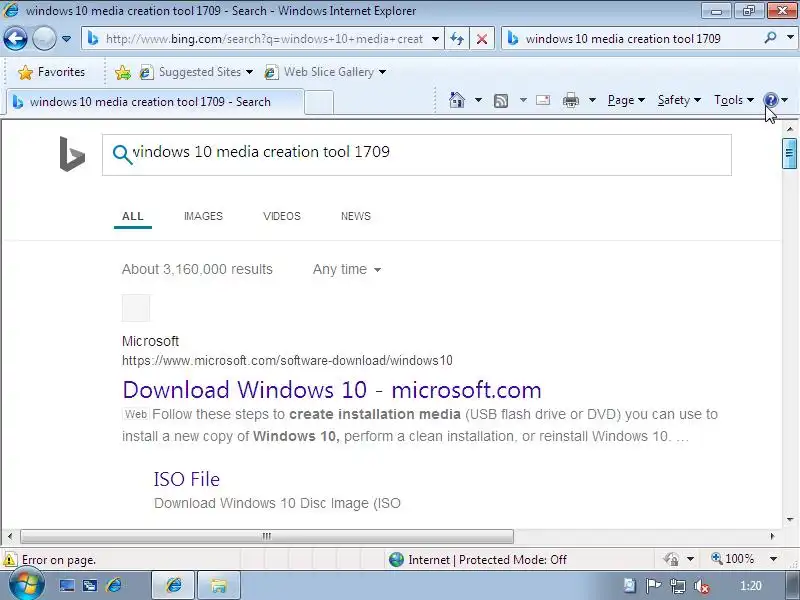
Task: Click Switch Between Windows quick launch icon
Action: coord(90,585)
